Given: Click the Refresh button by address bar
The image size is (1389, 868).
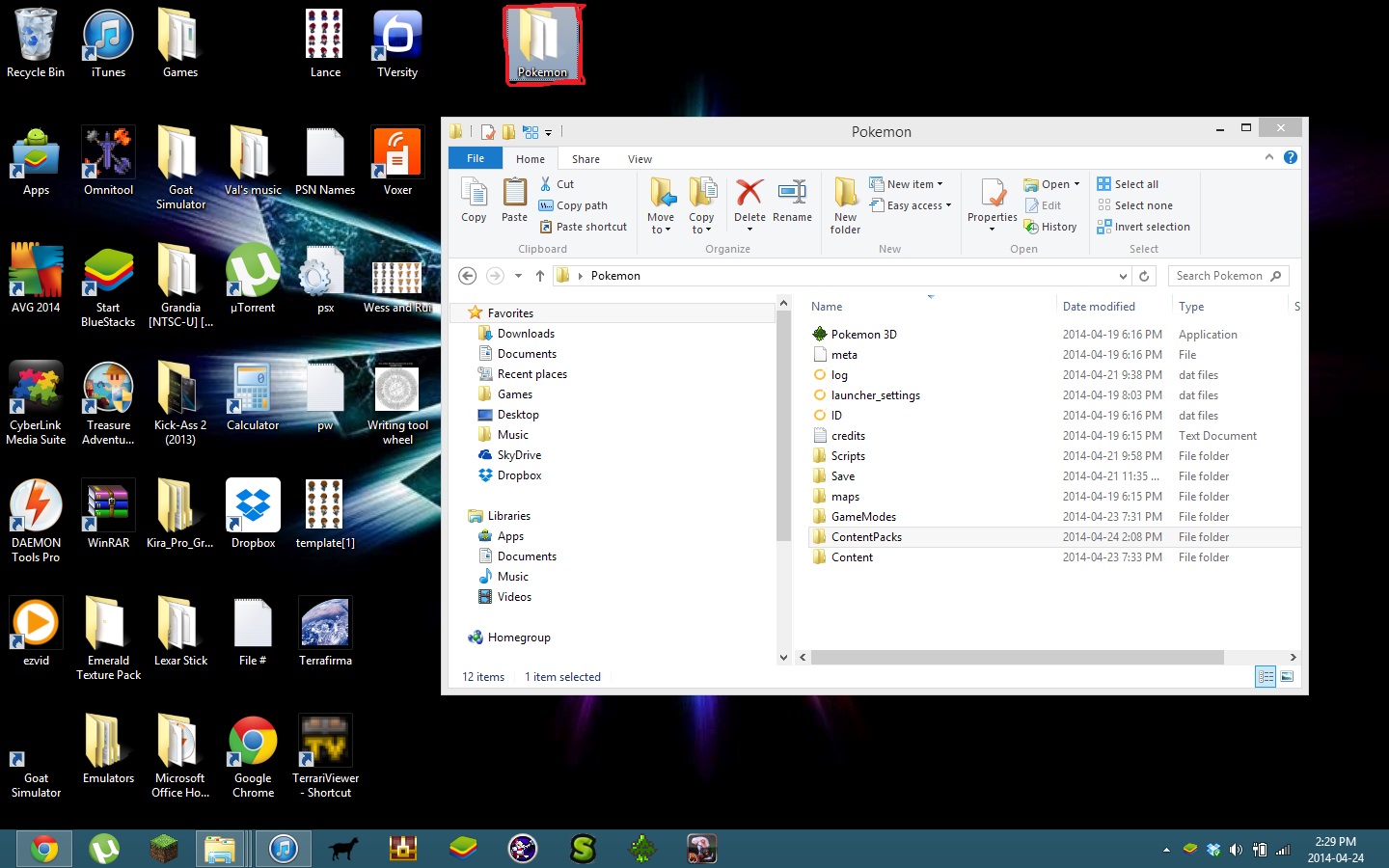Looking at the screenshot, I should tap(1144, 276).
